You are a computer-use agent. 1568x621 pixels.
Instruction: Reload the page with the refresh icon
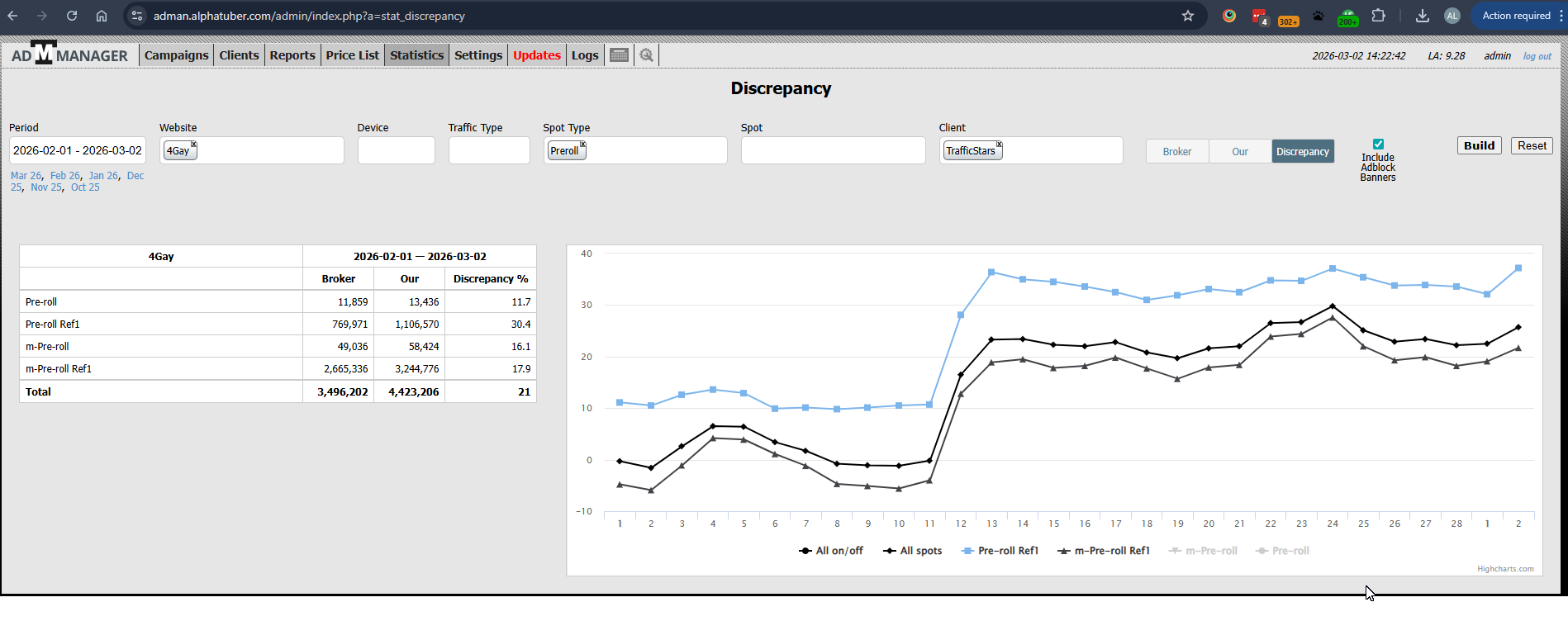72,16
